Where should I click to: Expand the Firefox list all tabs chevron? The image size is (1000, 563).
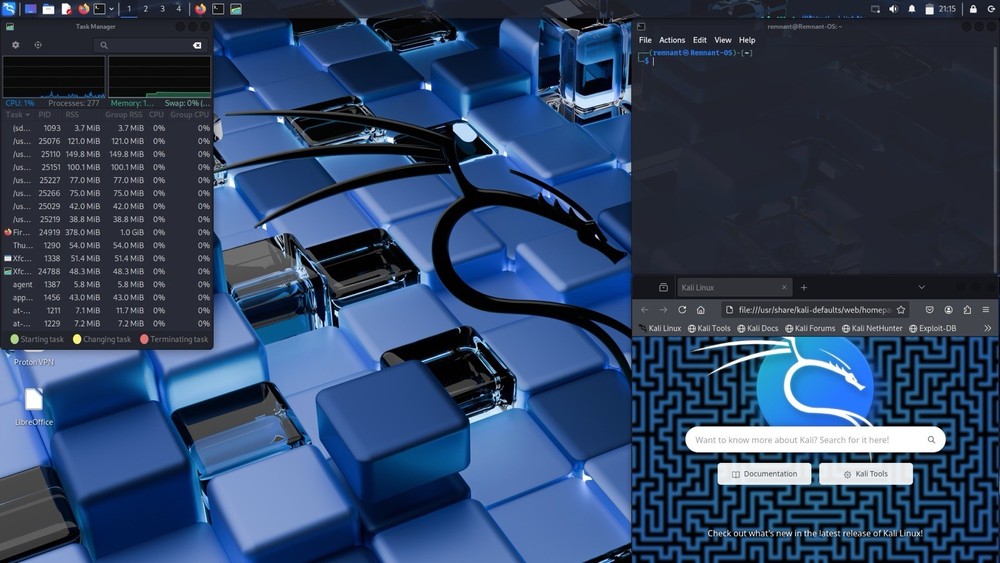[922, 288]
